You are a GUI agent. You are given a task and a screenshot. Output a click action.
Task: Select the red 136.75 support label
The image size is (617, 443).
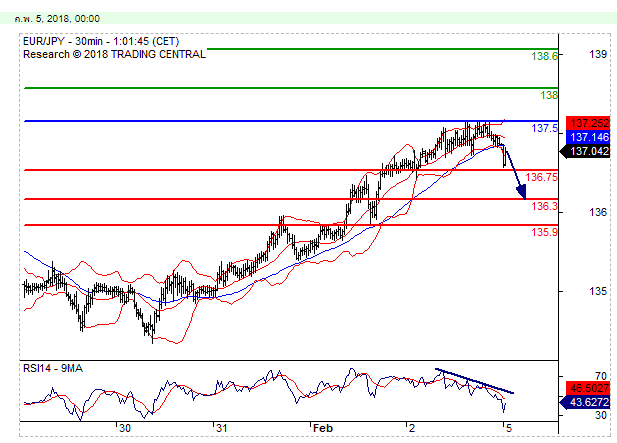point(541,177)
